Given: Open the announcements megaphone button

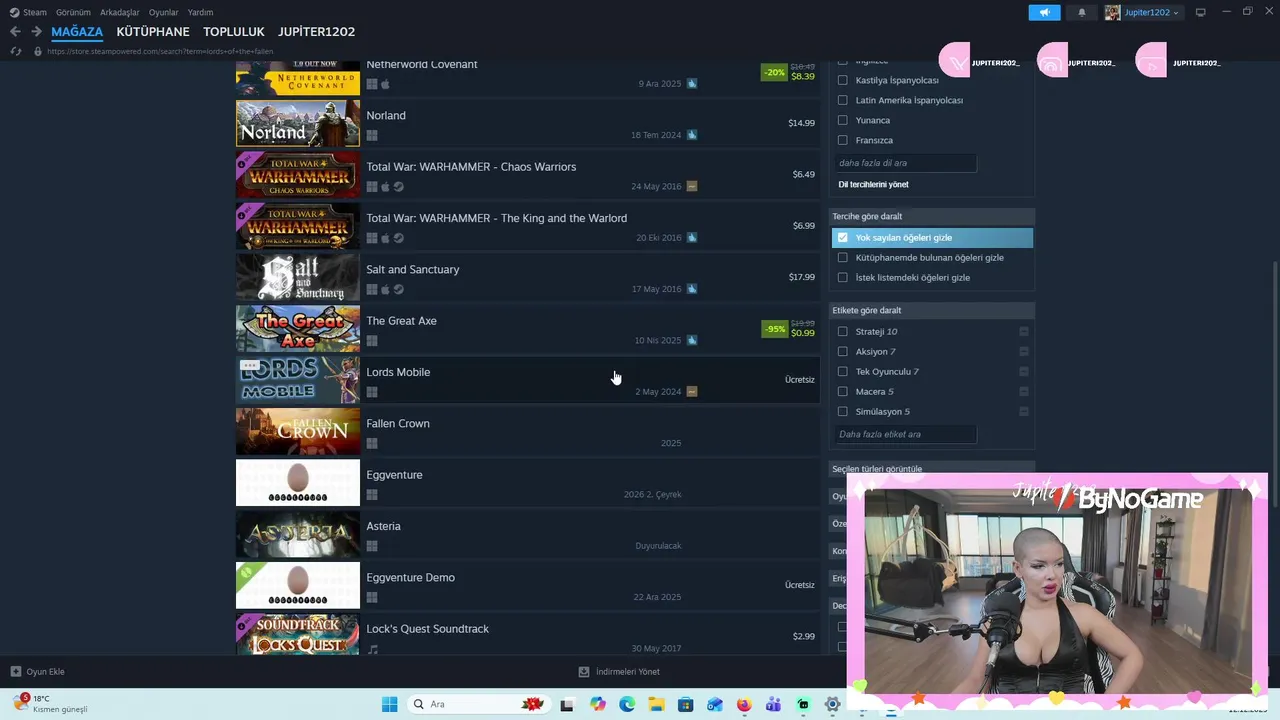Looking at the screenshot, I should (1044, 12).
